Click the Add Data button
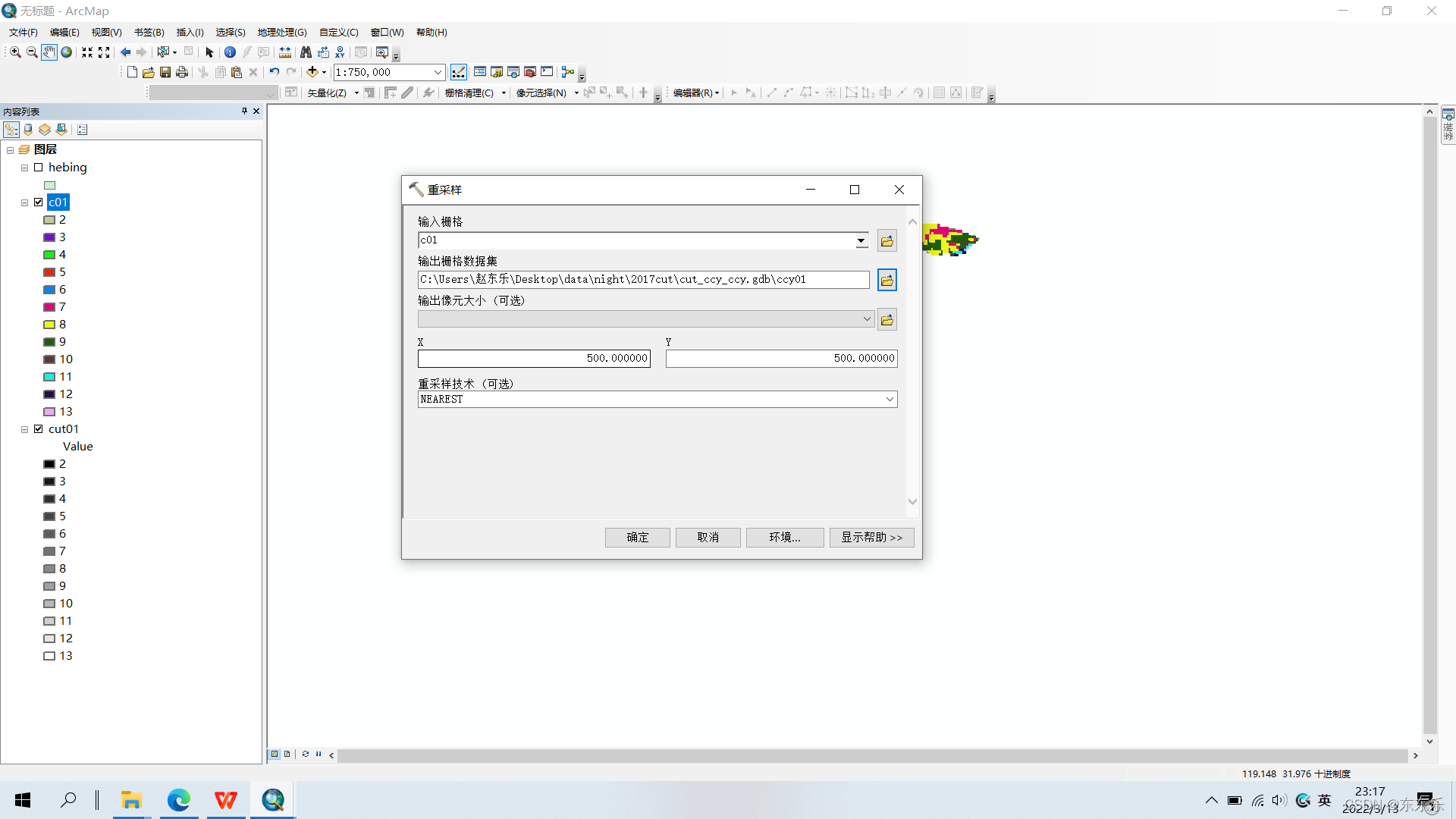Viewport: 1456px width, 819px height. (312, 72)
